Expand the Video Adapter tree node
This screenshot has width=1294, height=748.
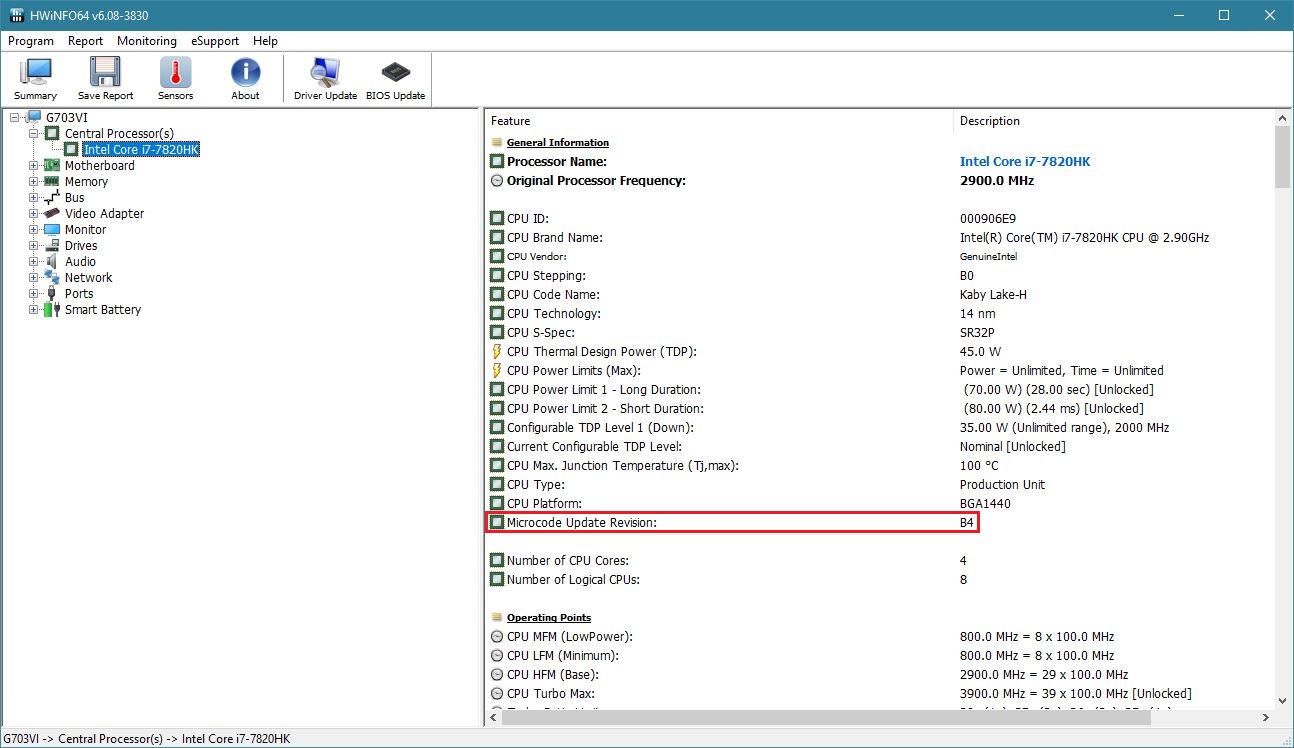(33, 213)
